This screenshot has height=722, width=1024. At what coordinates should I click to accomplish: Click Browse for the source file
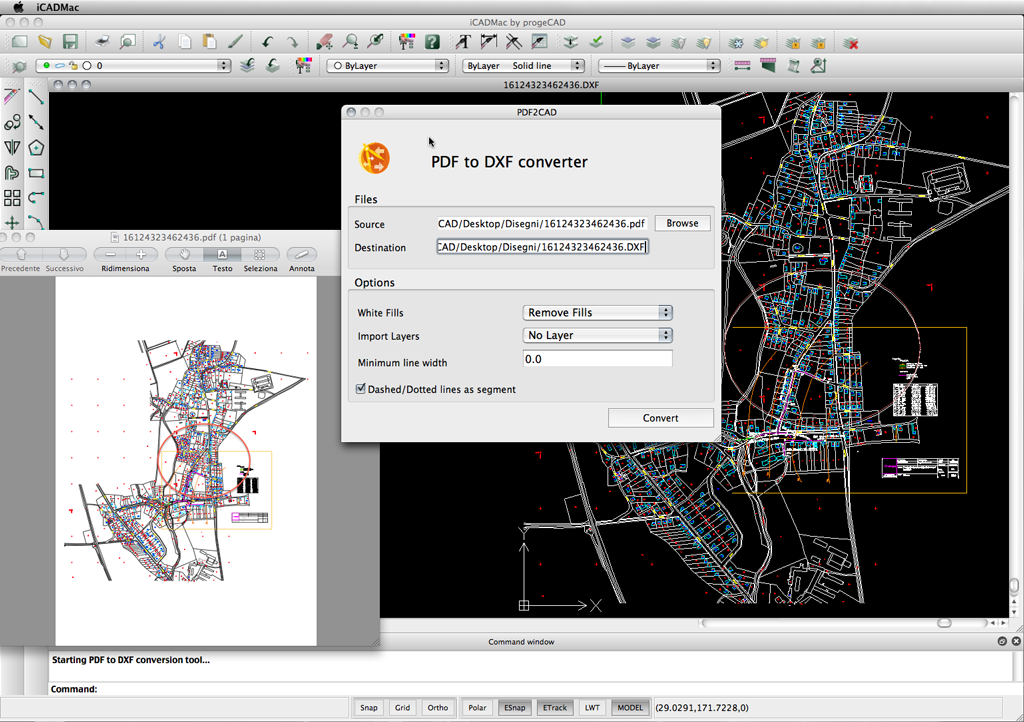tap(682, 223)
